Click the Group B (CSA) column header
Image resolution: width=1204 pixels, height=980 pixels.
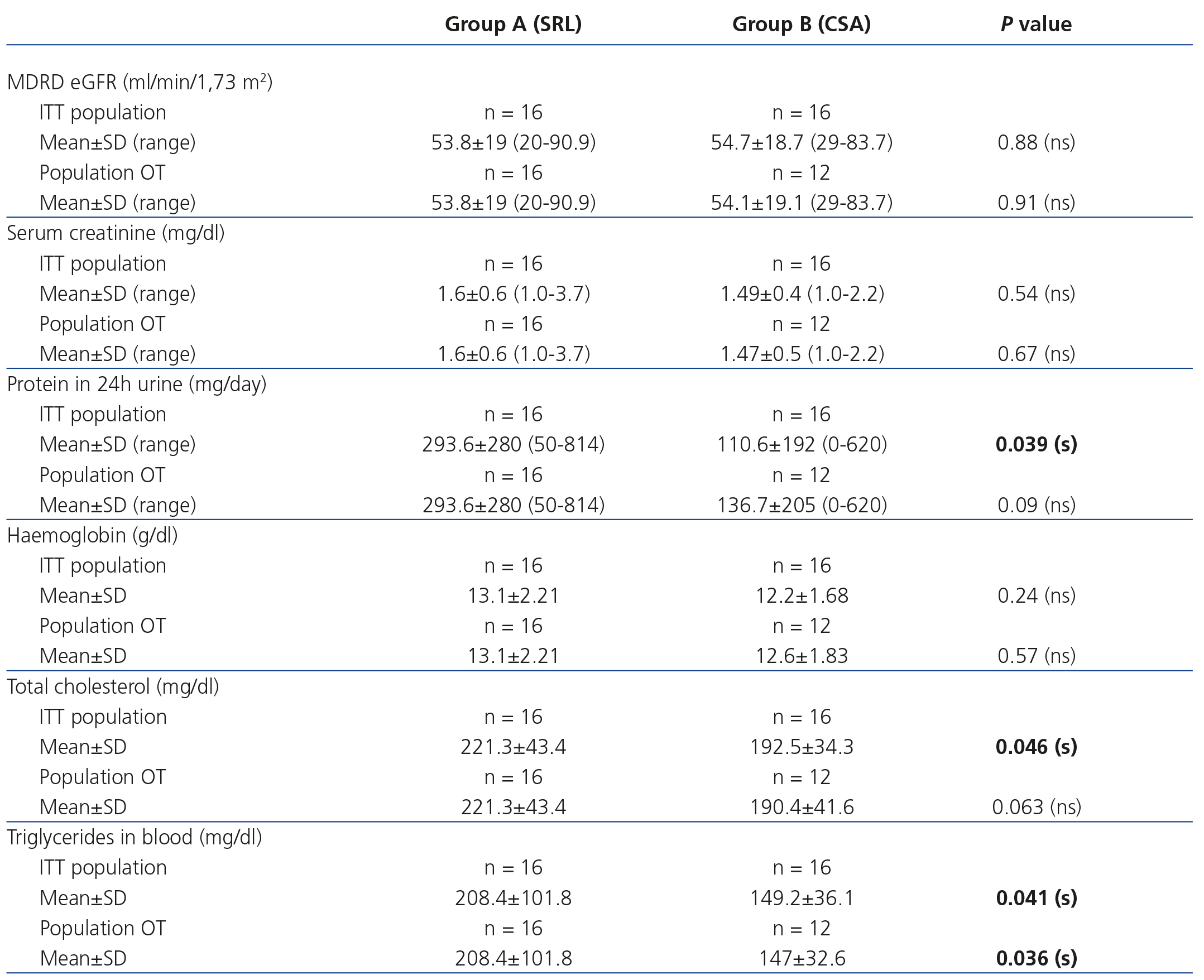[801, 24]
